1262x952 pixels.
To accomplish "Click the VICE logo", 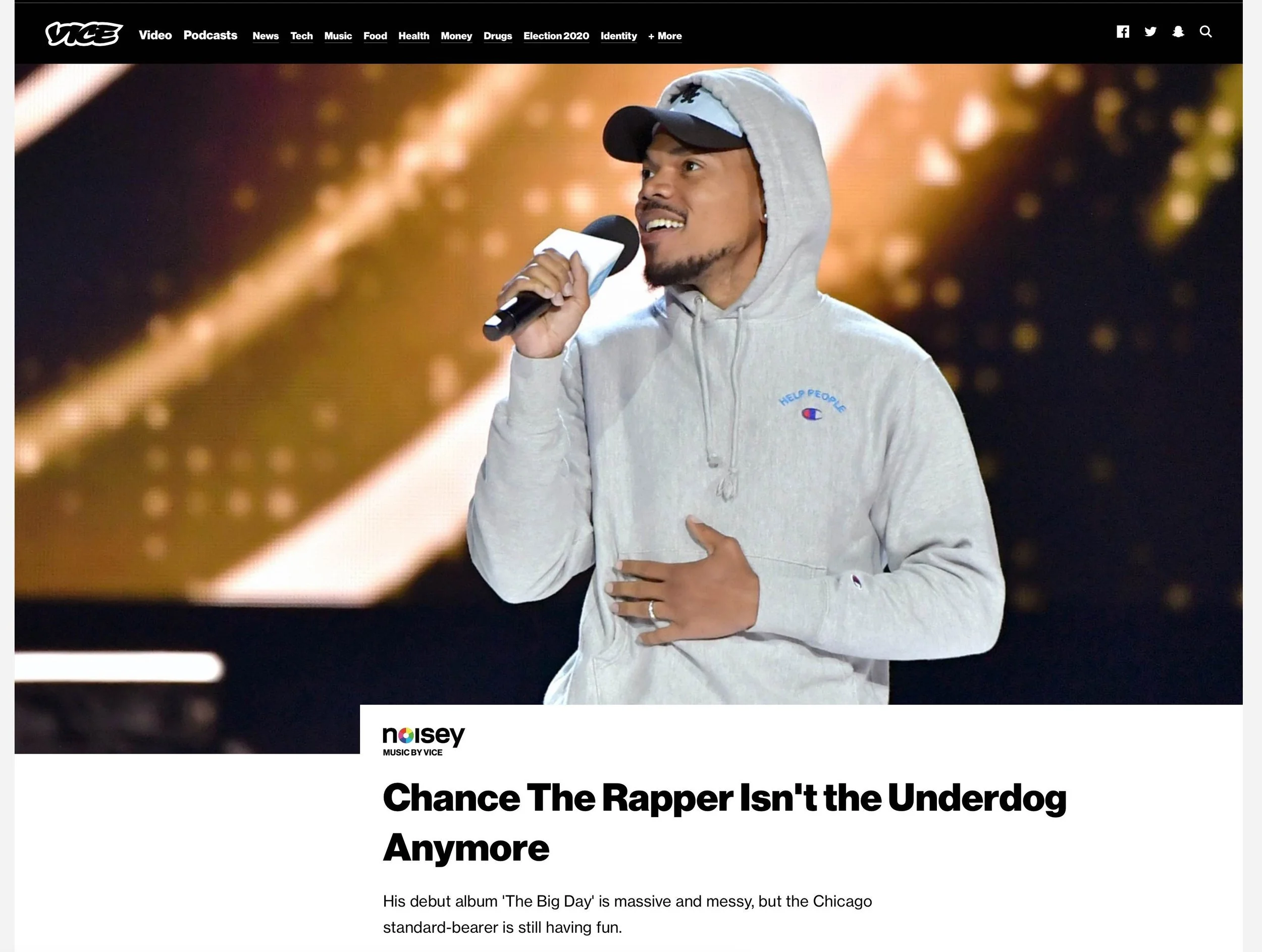I will click(84, 34).
